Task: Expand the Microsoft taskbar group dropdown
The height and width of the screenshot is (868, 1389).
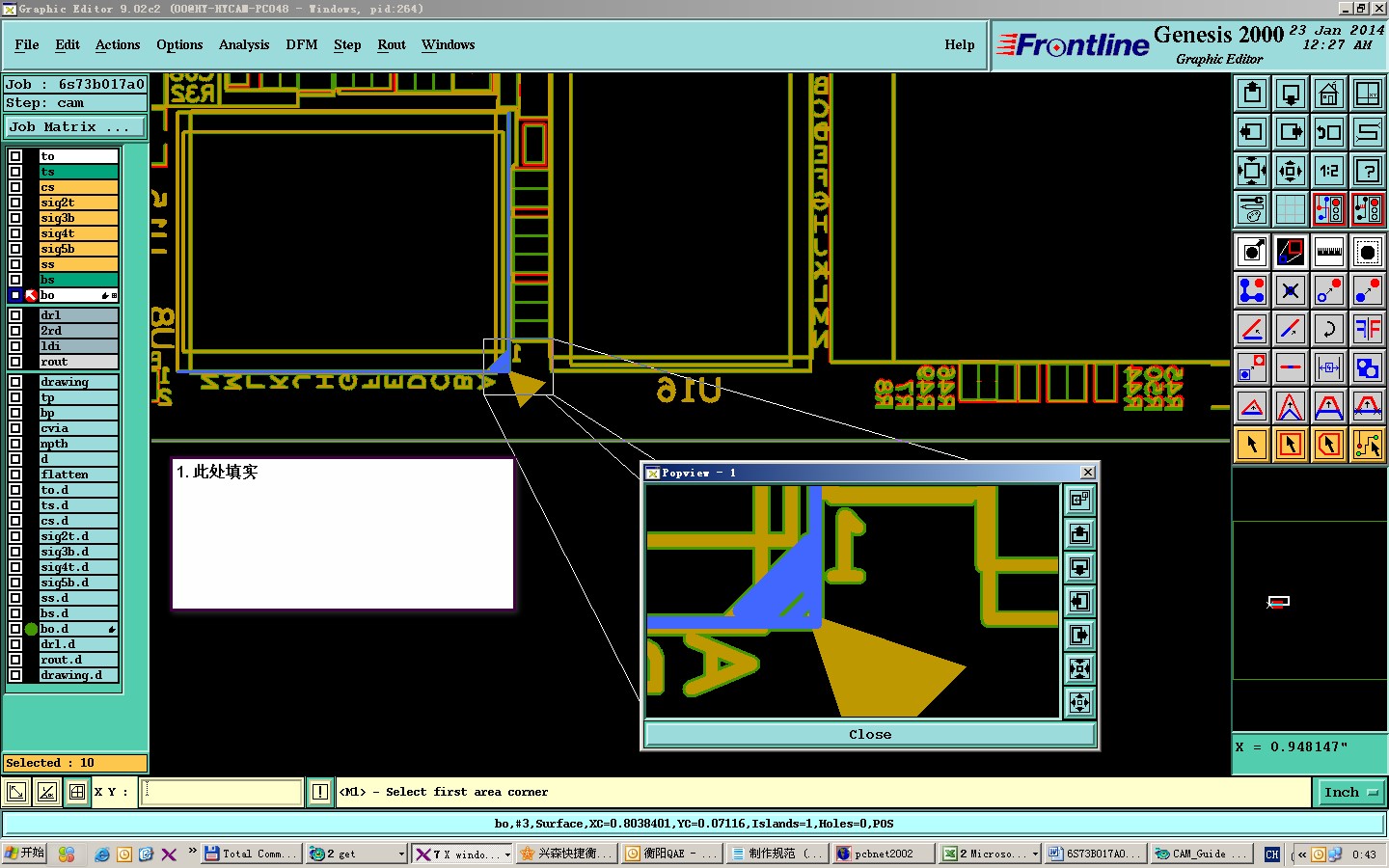Action: tap(1035, 854)
